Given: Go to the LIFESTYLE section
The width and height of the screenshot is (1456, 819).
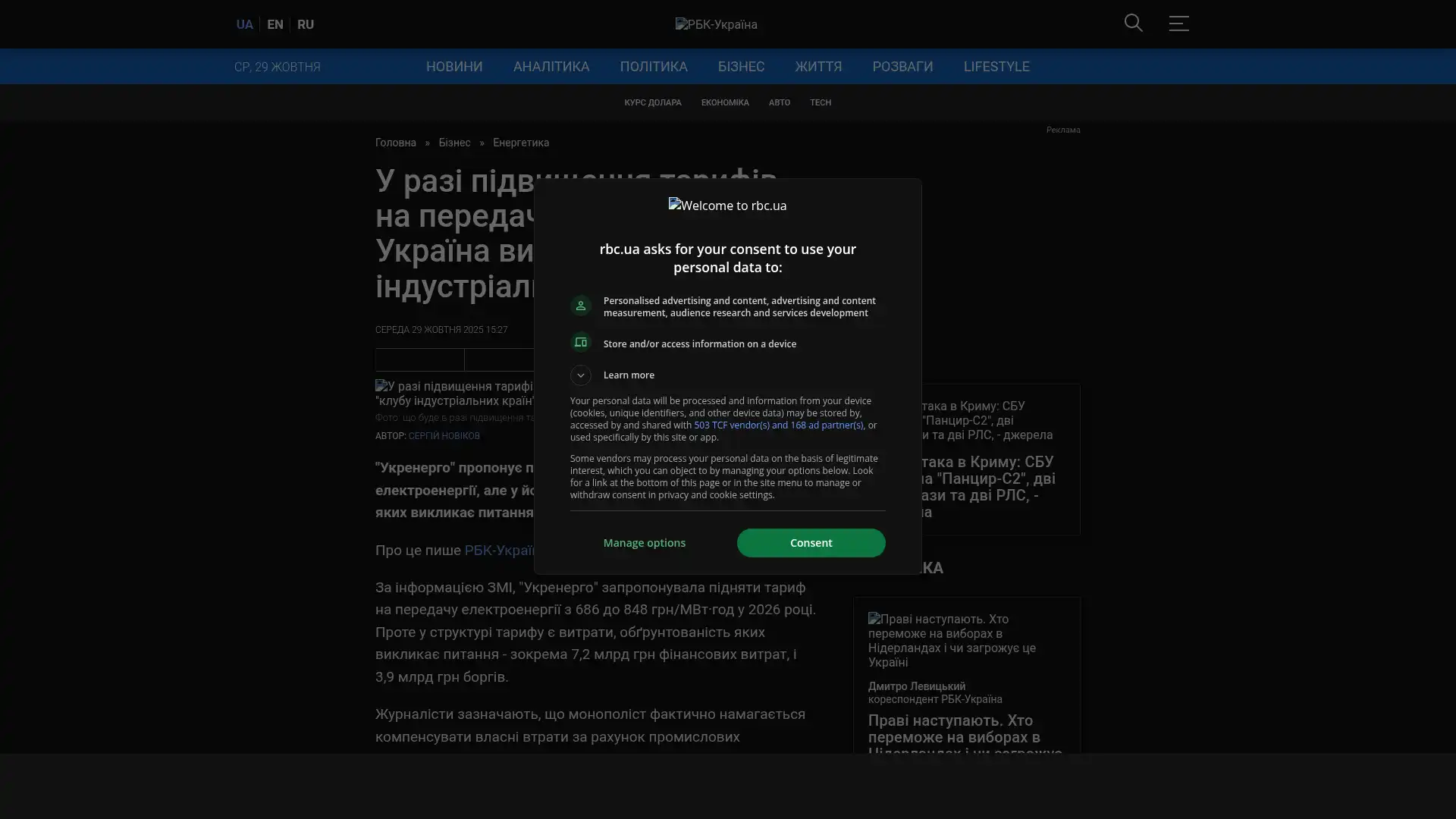Looking at the screenshot, I should click(996, 67).
